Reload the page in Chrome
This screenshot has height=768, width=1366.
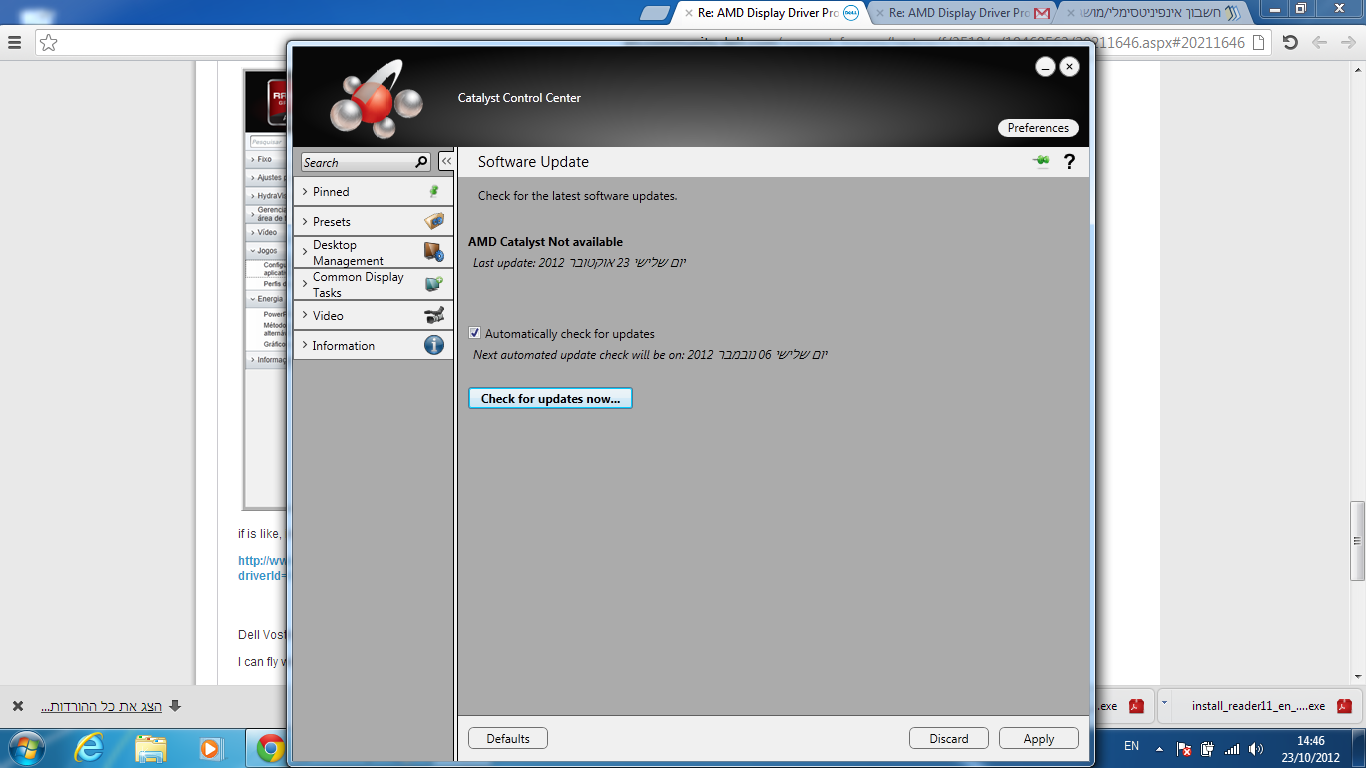[x=1290, y=42]
